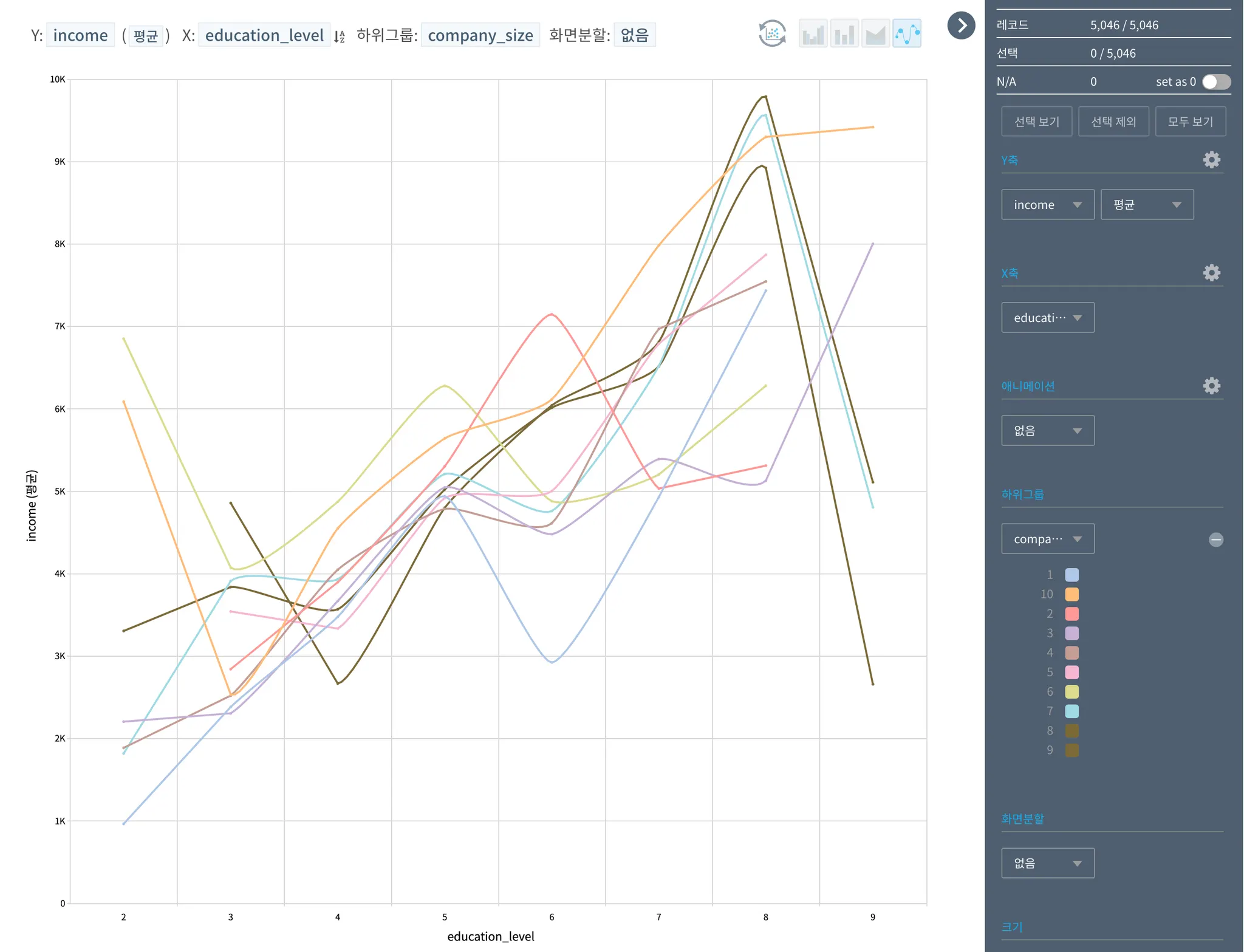The width and height of the screenshot is (1244, 952).
Task: Collapse the right side panel arrow
Action: (x=961, y=26)
